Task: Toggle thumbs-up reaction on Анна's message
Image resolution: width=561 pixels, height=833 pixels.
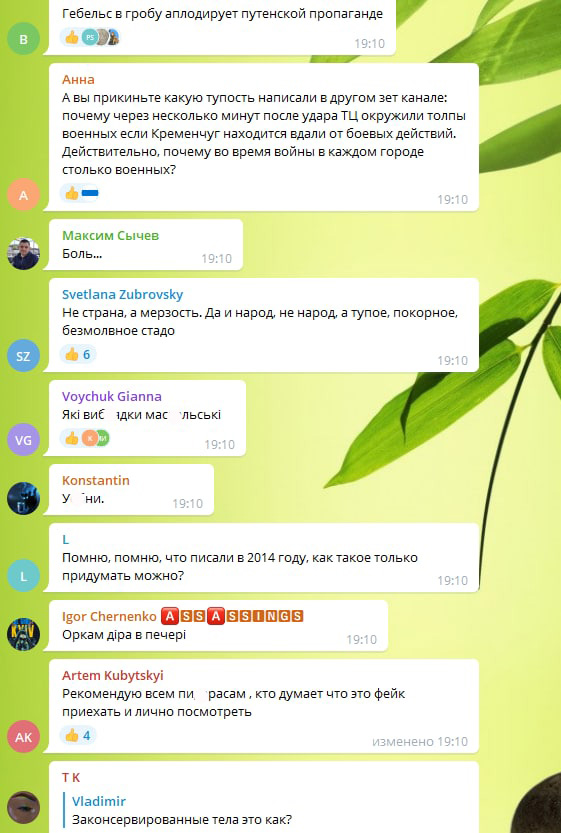Action: (x=81, y=193)
